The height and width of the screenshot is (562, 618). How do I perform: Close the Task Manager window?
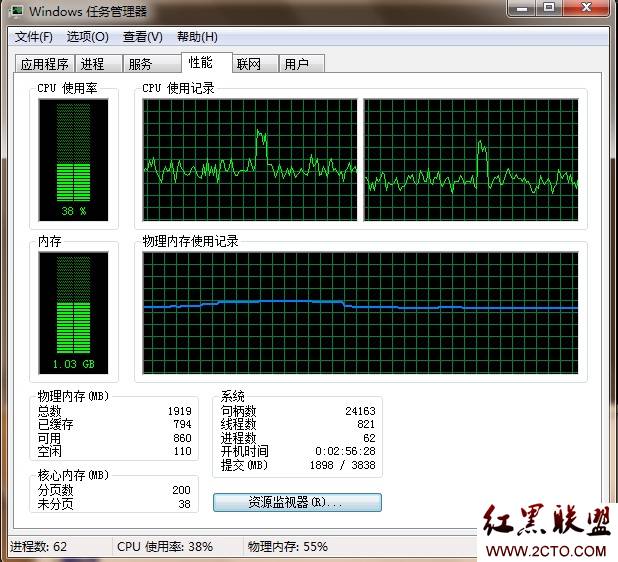pyautogui.click(x=586, y=8)
